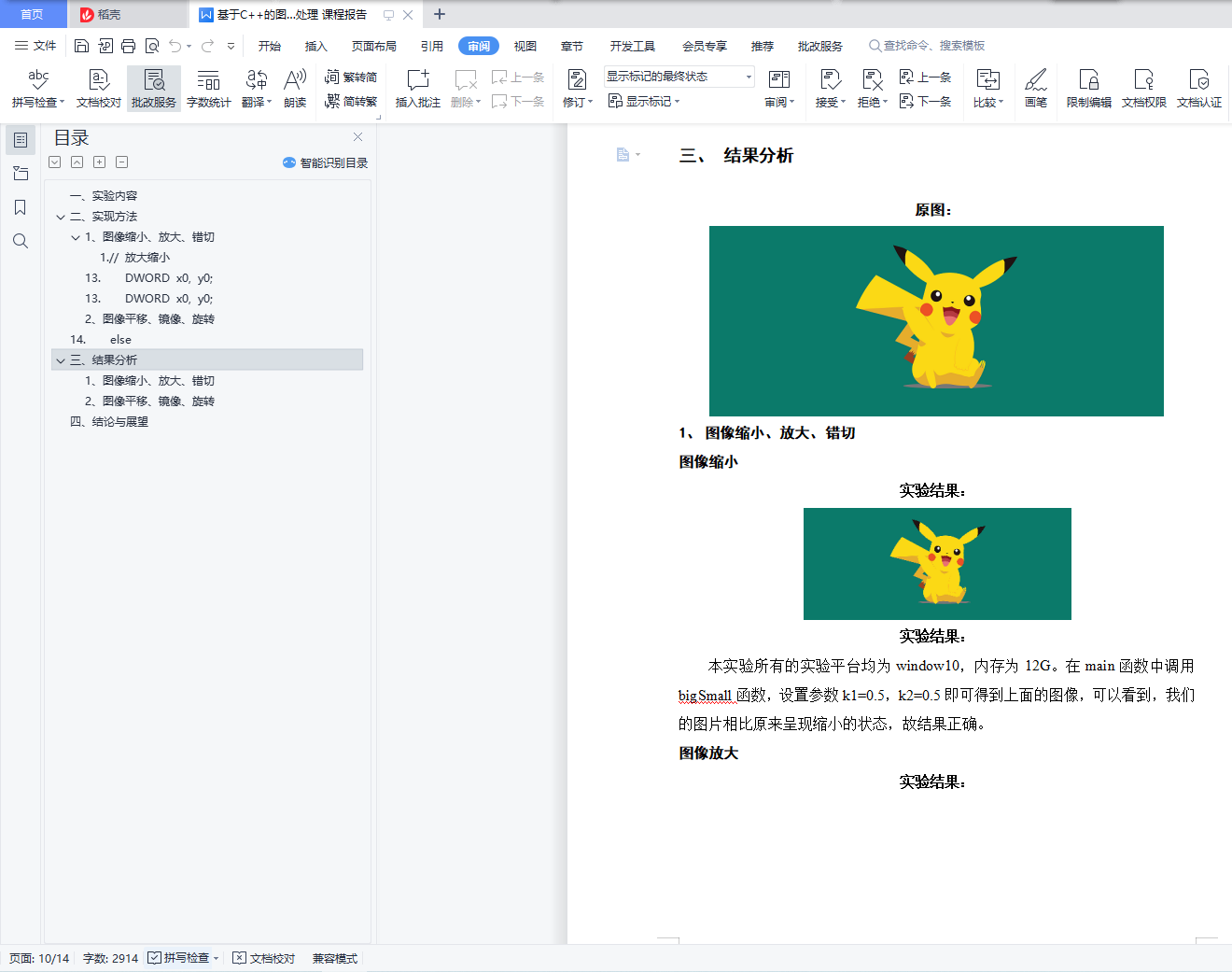Screen dimensions: 1232x972
Task: Open the 显示标记 dropdown
Action: tap(644, 101)
